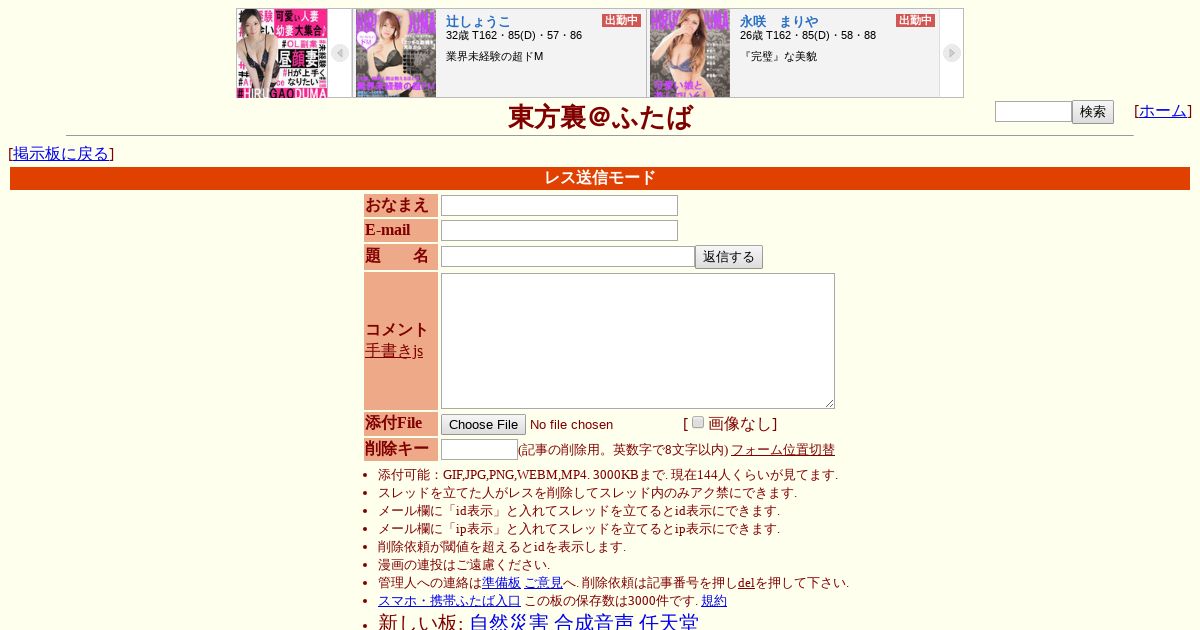Click the 永咲 まりや name link
Viewport: 1200px width, 630px height.
click(779, 21)
